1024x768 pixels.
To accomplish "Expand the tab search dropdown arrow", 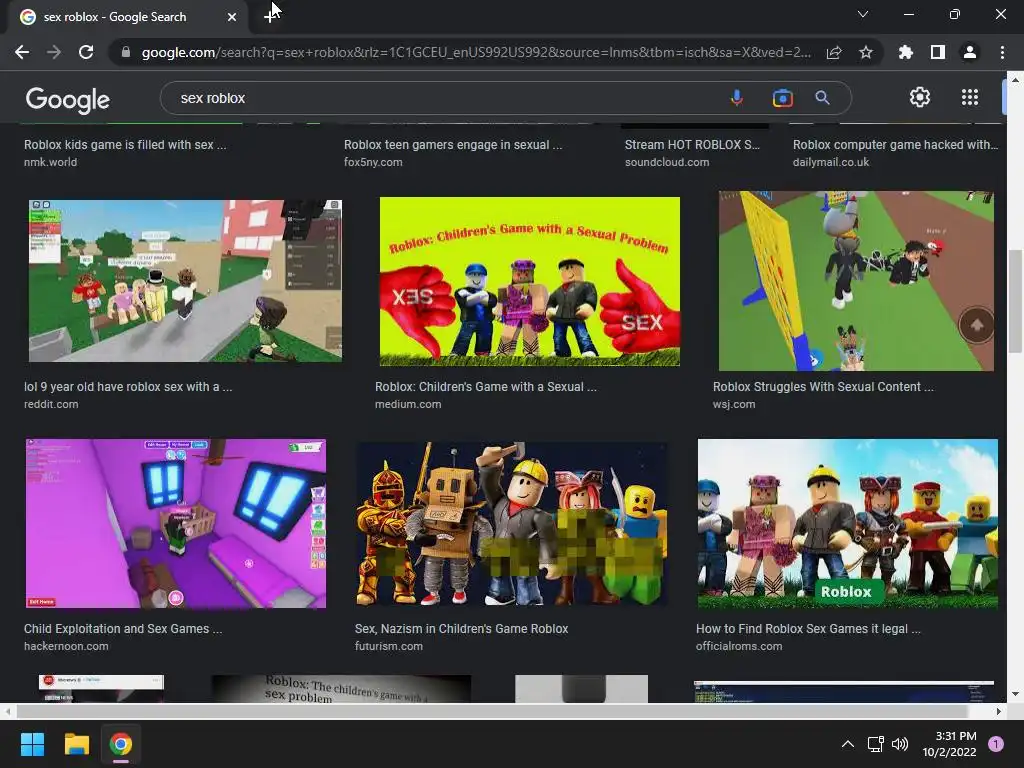I will [x=863, y=14].
